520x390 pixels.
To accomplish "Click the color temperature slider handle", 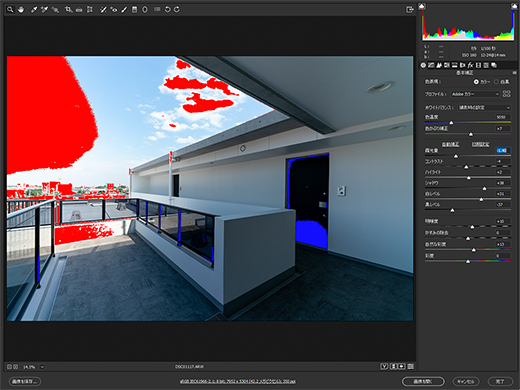I will pyautogui.click(x=451, y=123).
